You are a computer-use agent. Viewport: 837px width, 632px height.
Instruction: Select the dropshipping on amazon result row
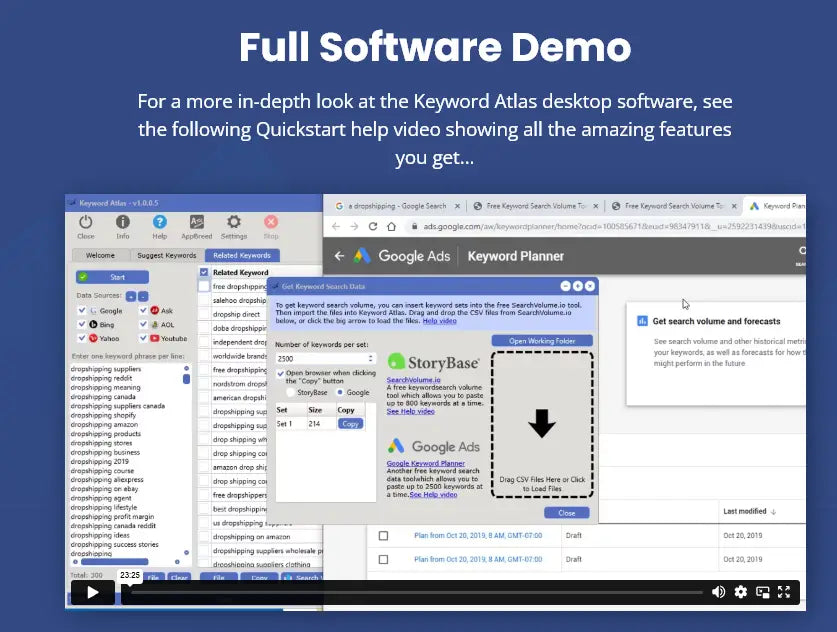click(261, 536)
